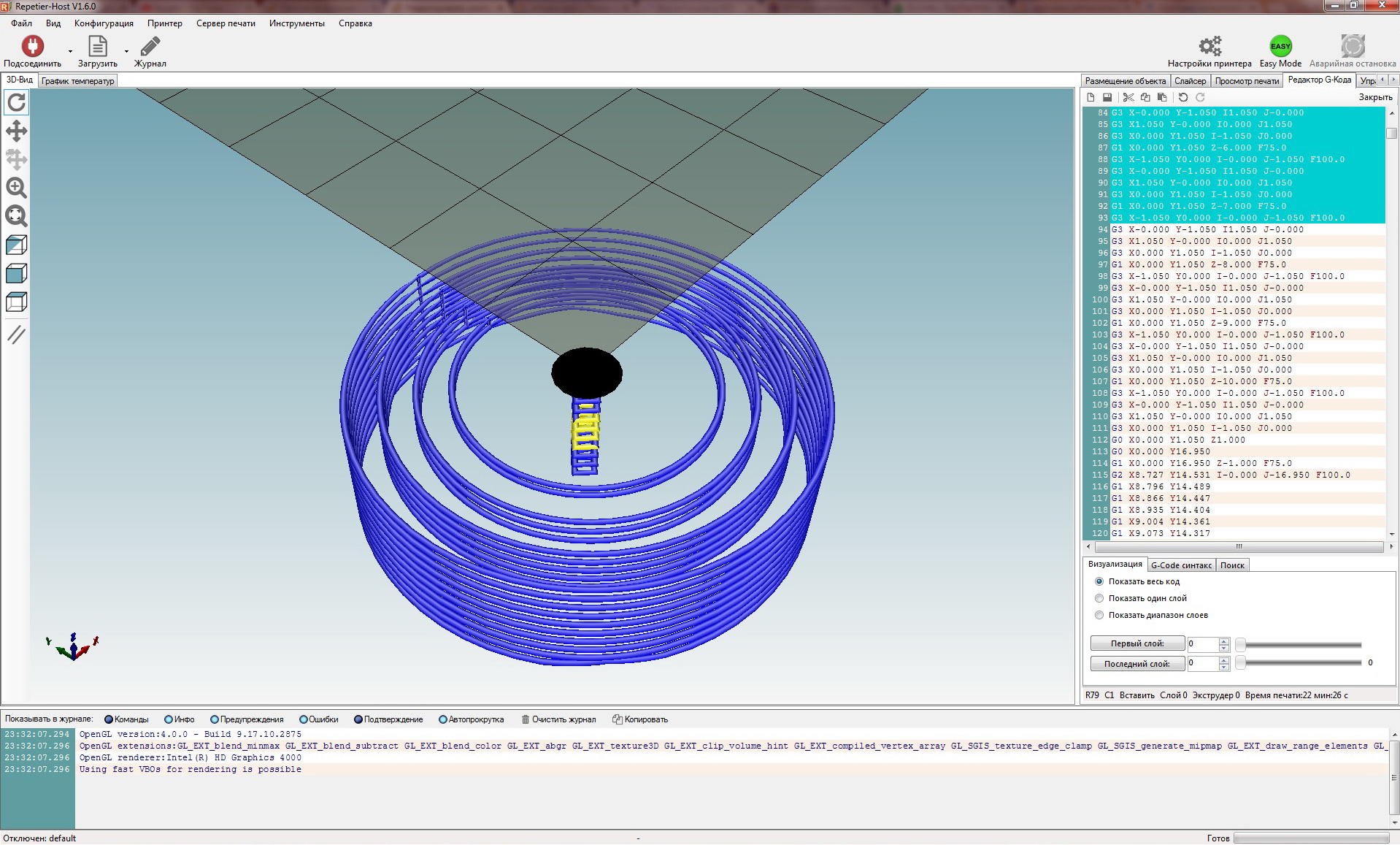This screenshot has width=1400, height=845.
Task: Select the move viewpoint arrows tool
Action: (x=16, y=131)
